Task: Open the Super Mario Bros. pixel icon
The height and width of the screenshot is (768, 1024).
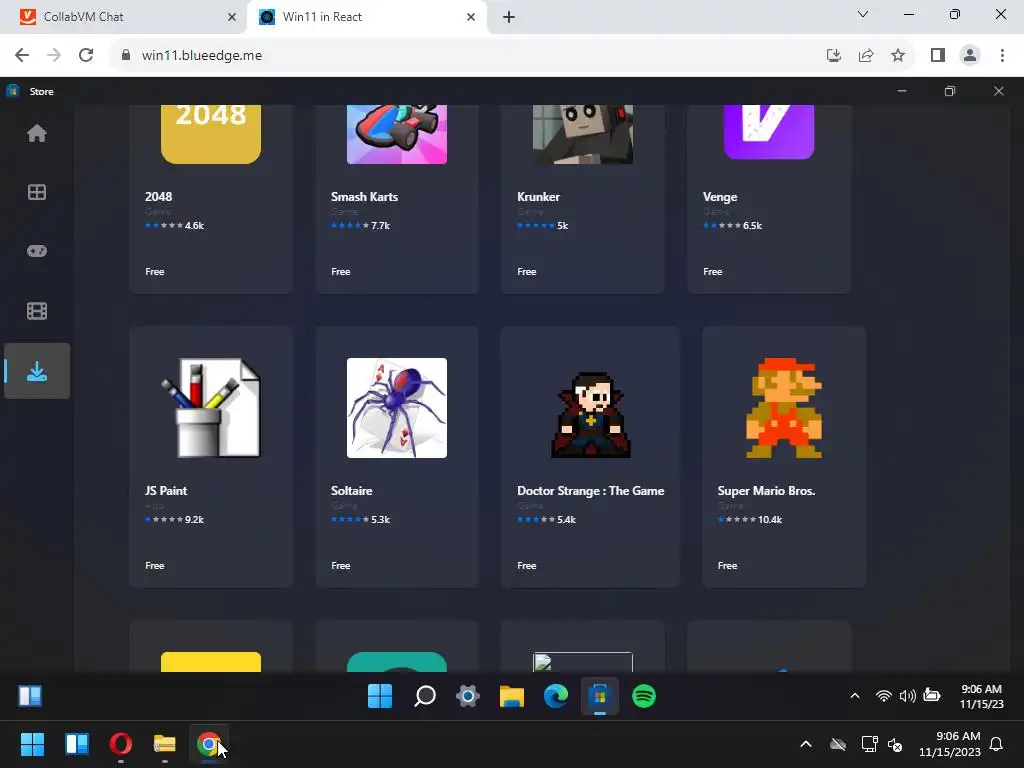Action: point(784,408)
